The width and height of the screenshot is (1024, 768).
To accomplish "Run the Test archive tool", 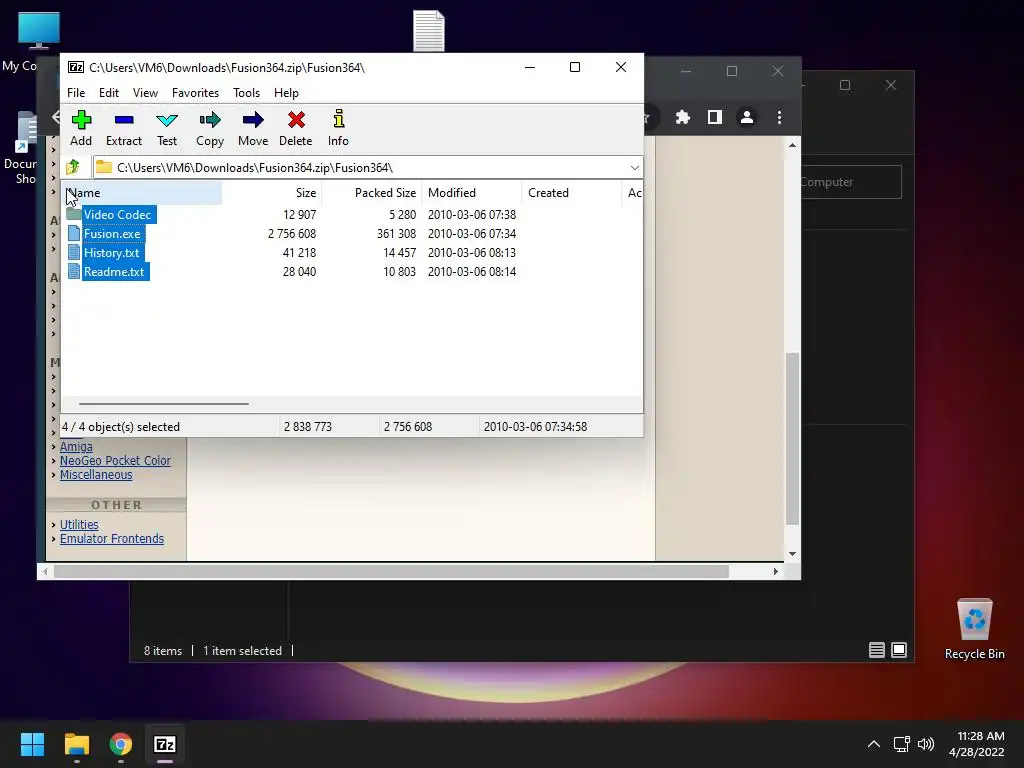I will (x=167, y=129).
